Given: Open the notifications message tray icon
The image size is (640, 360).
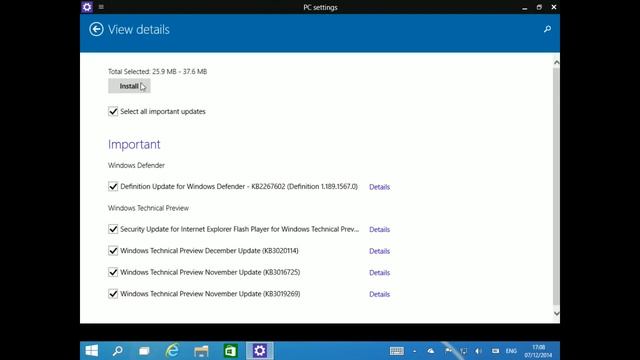Looking at the screenshot, I should pyautogui.click(x=495, y=351).
